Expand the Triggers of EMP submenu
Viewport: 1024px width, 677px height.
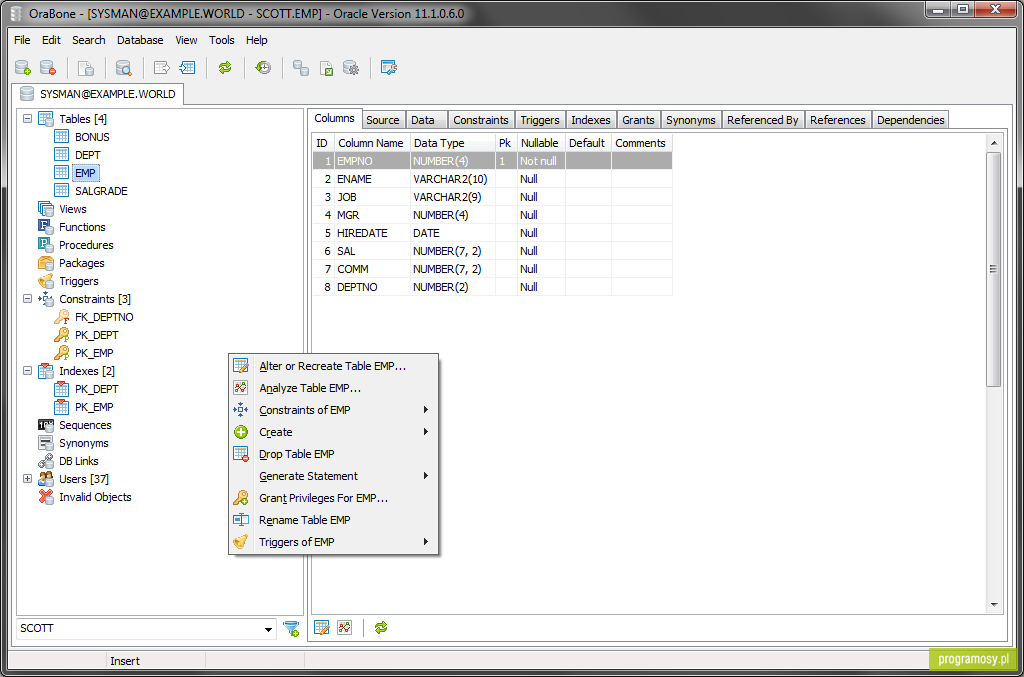426,542
